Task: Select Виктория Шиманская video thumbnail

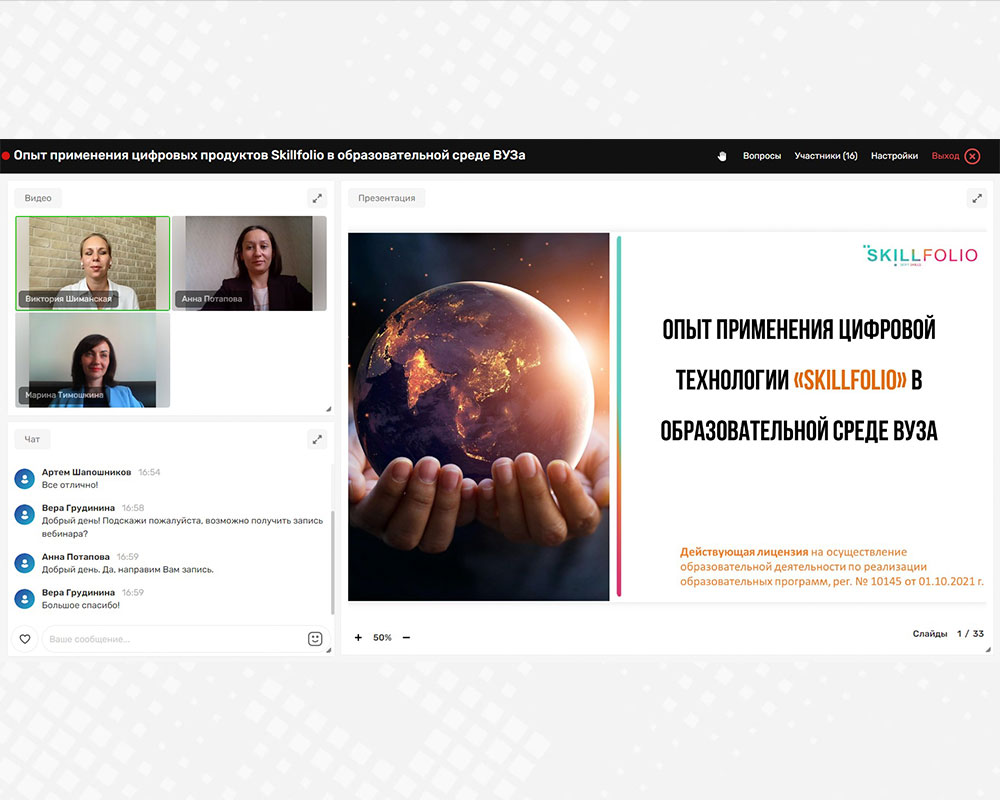Action: pyautogui.click(x=92, y=263)
